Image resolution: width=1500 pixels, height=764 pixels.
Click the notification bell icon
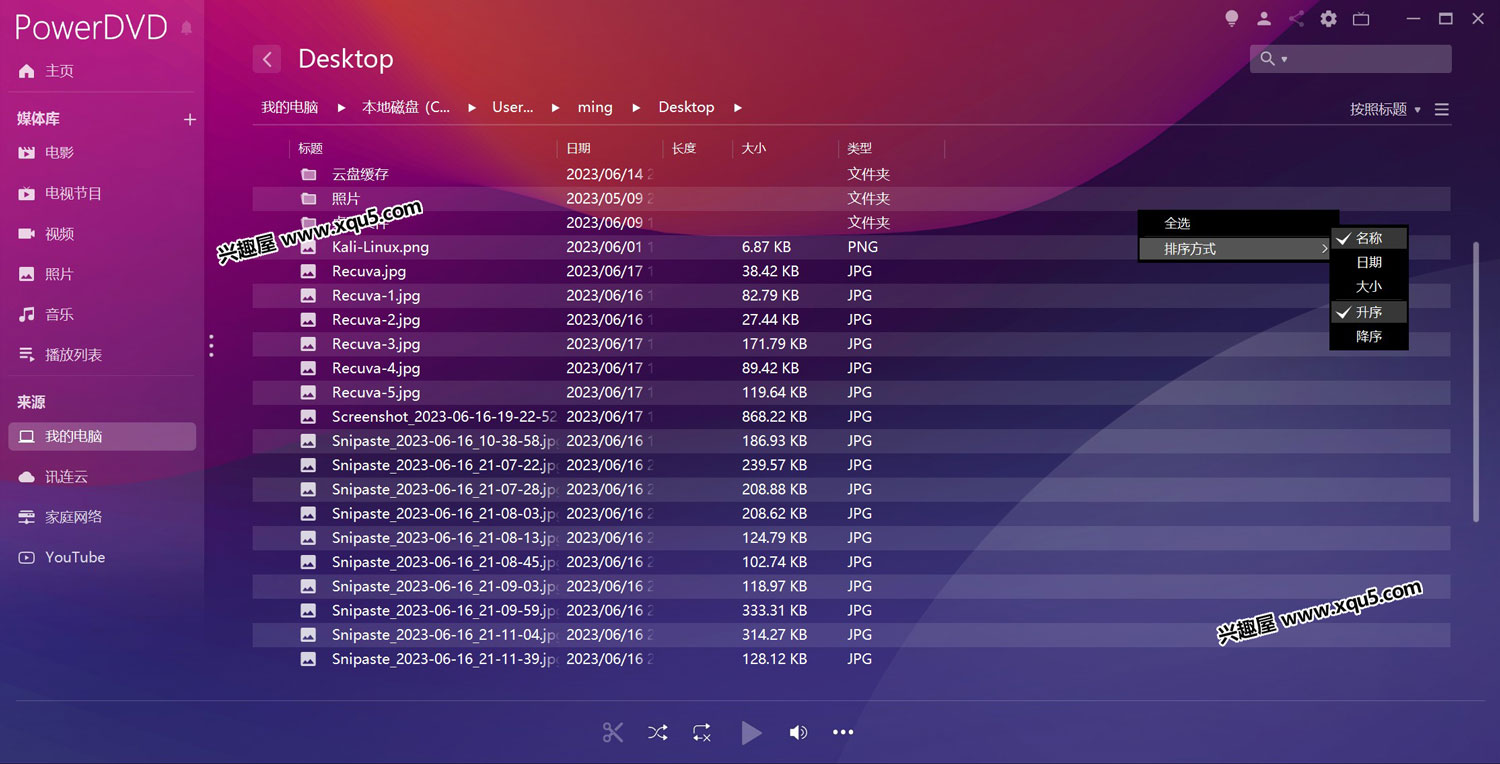pyautogui.click(x=186, y=28)
